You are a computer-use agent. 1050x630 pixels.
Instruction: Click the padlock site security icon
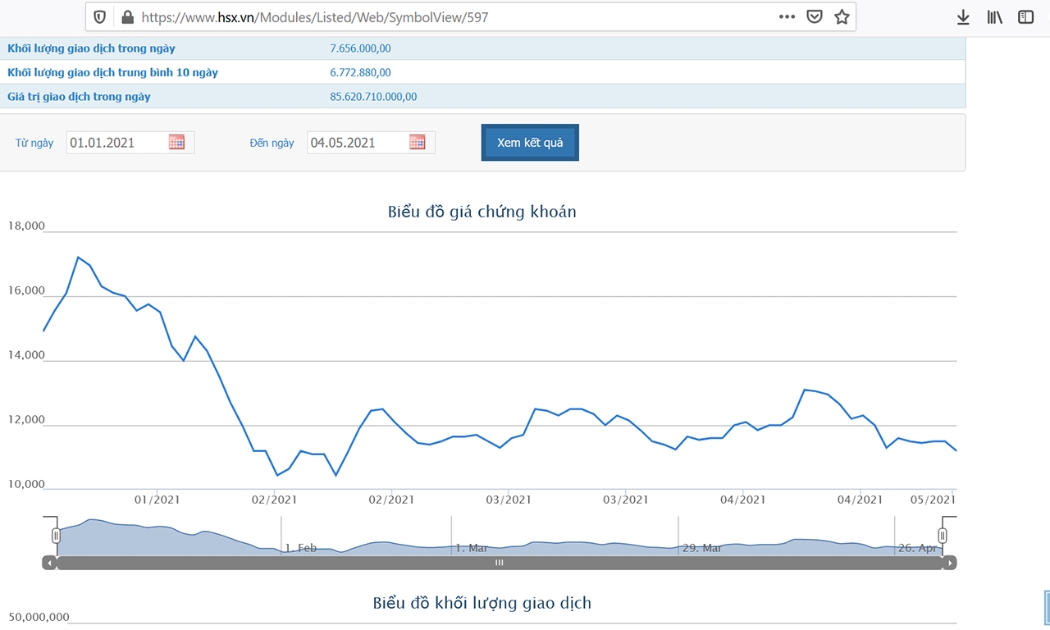pyautogui.click(x=127, y=17)
